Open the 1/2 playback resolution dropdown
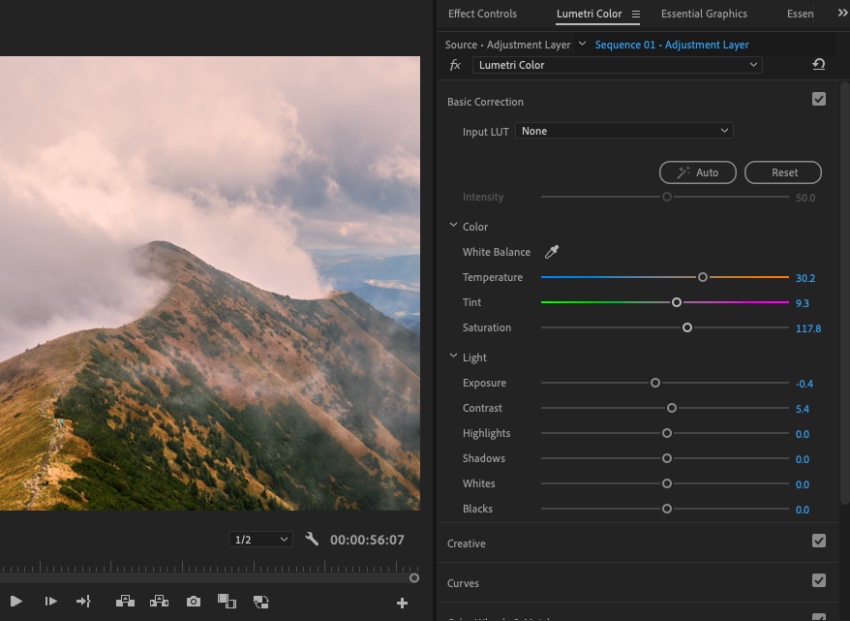This screenshot has height=621, width=850. [x=260, y=540]
